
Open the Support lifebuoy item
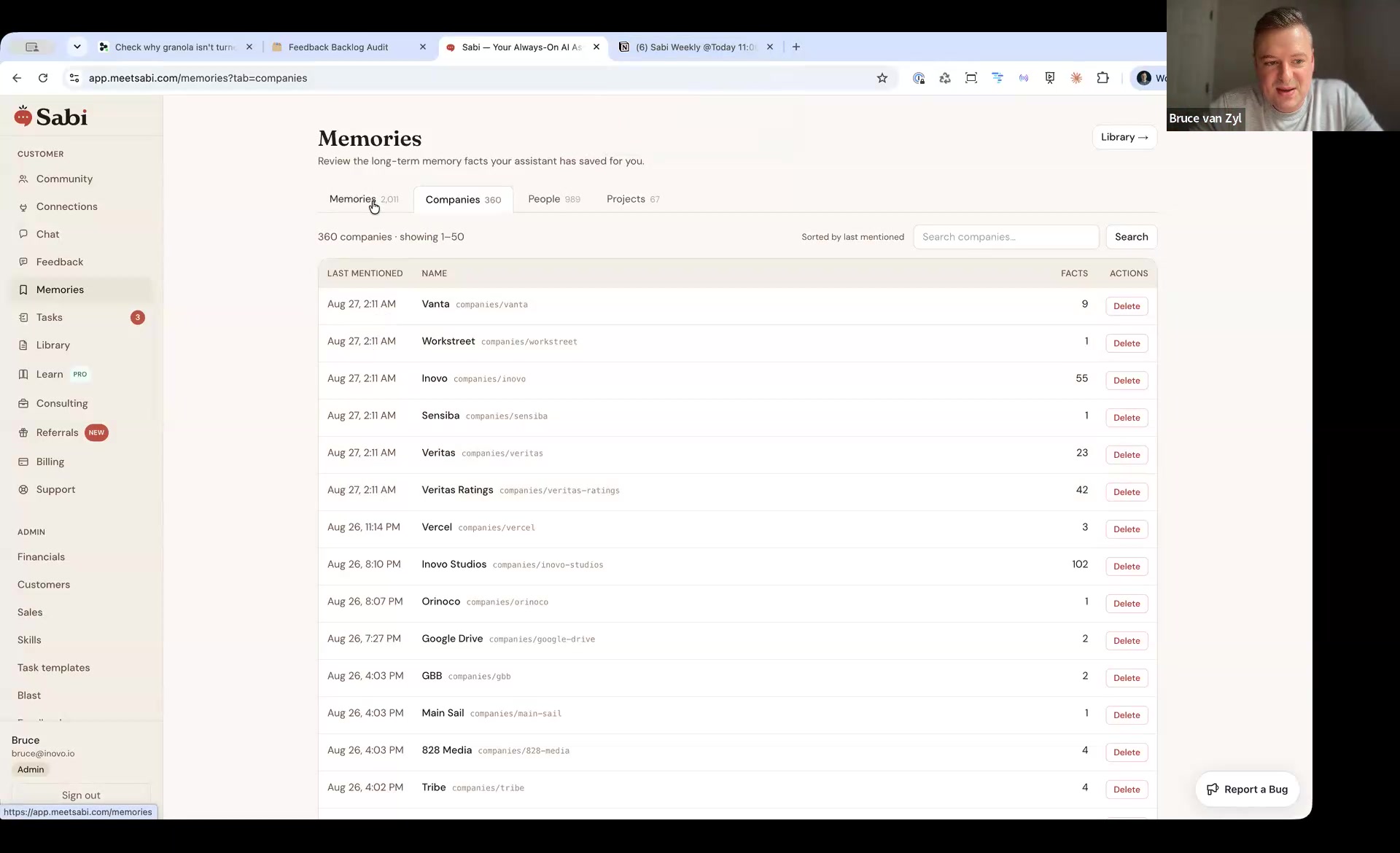click(x=55, y=489)
